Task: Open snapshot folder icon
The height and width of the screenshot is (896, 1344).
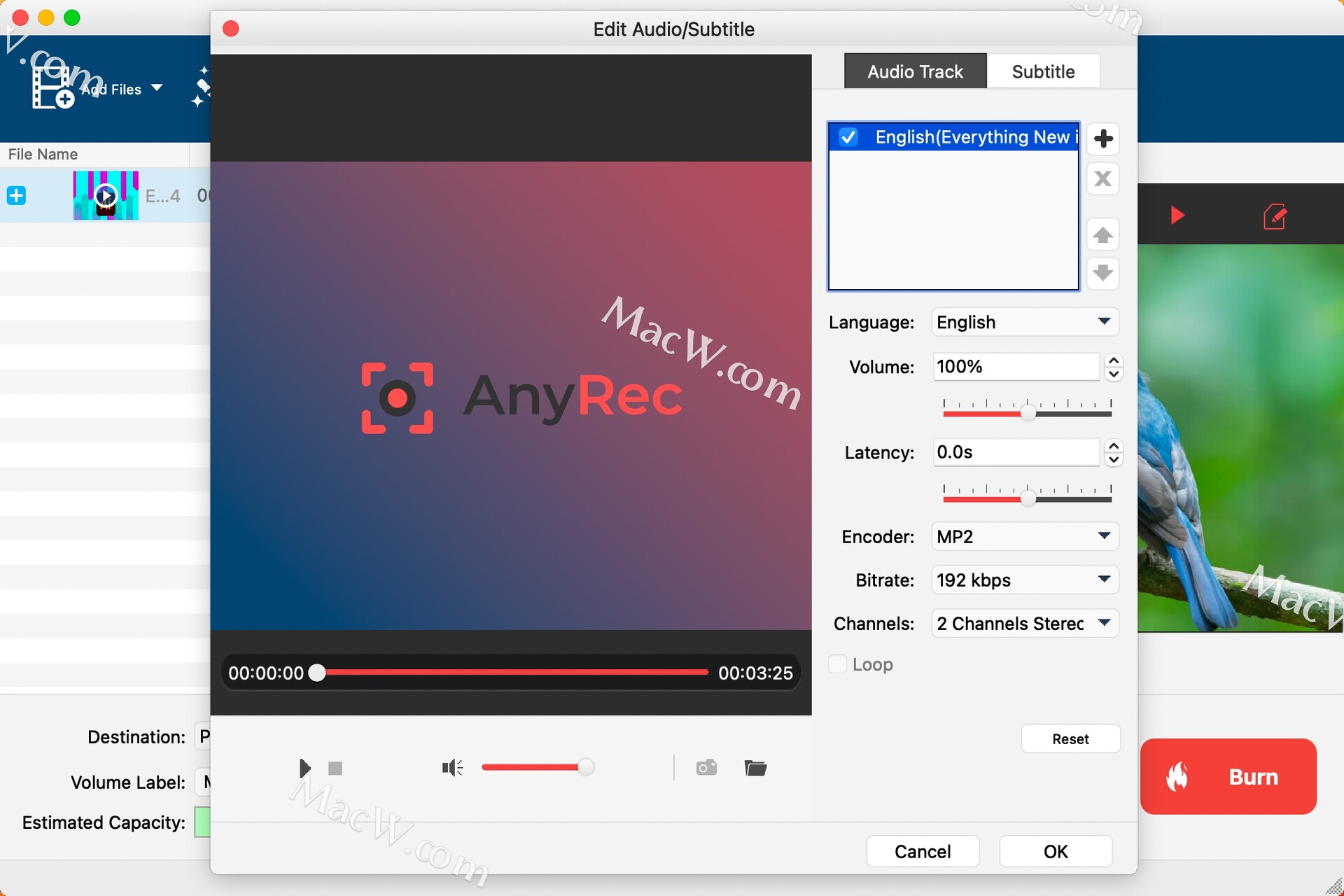Action: click(755, 768)
